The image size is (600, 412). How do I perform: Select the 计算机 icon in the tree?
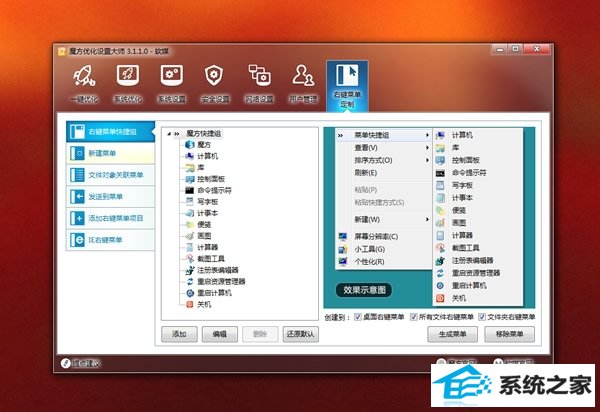click(x=190, y=156)
